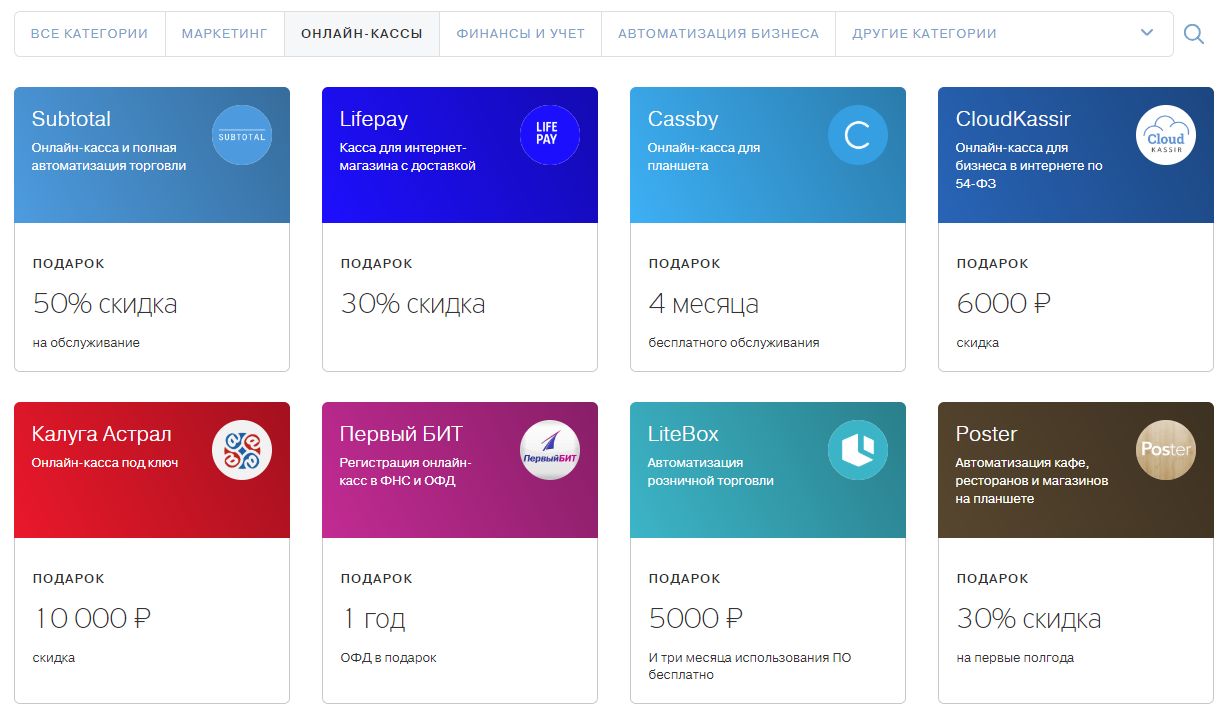Image resolution: width=1224 pixels, height=712 pixels.
Task: Click the search magnifier icon
Action: 1193,34
